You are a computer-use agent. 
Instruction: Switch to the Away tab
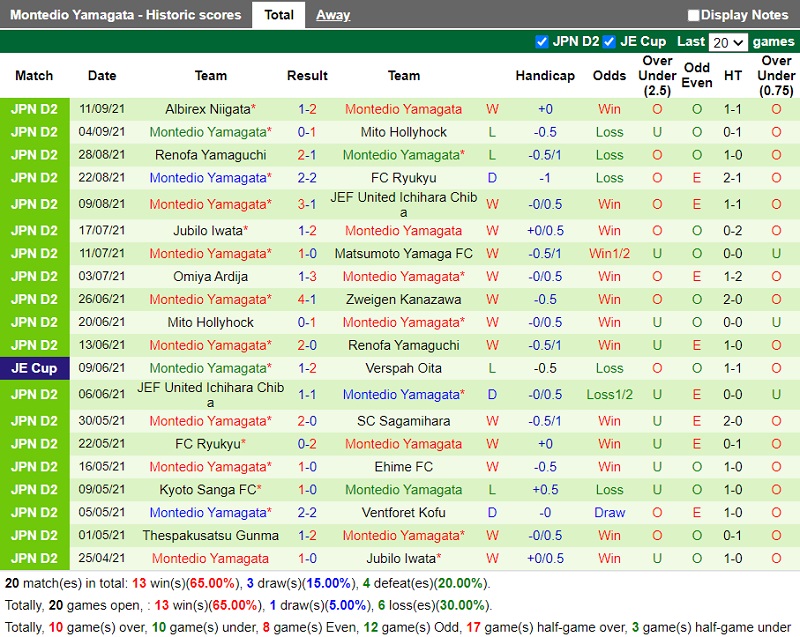pyautogui.click(x=333, y=15)
